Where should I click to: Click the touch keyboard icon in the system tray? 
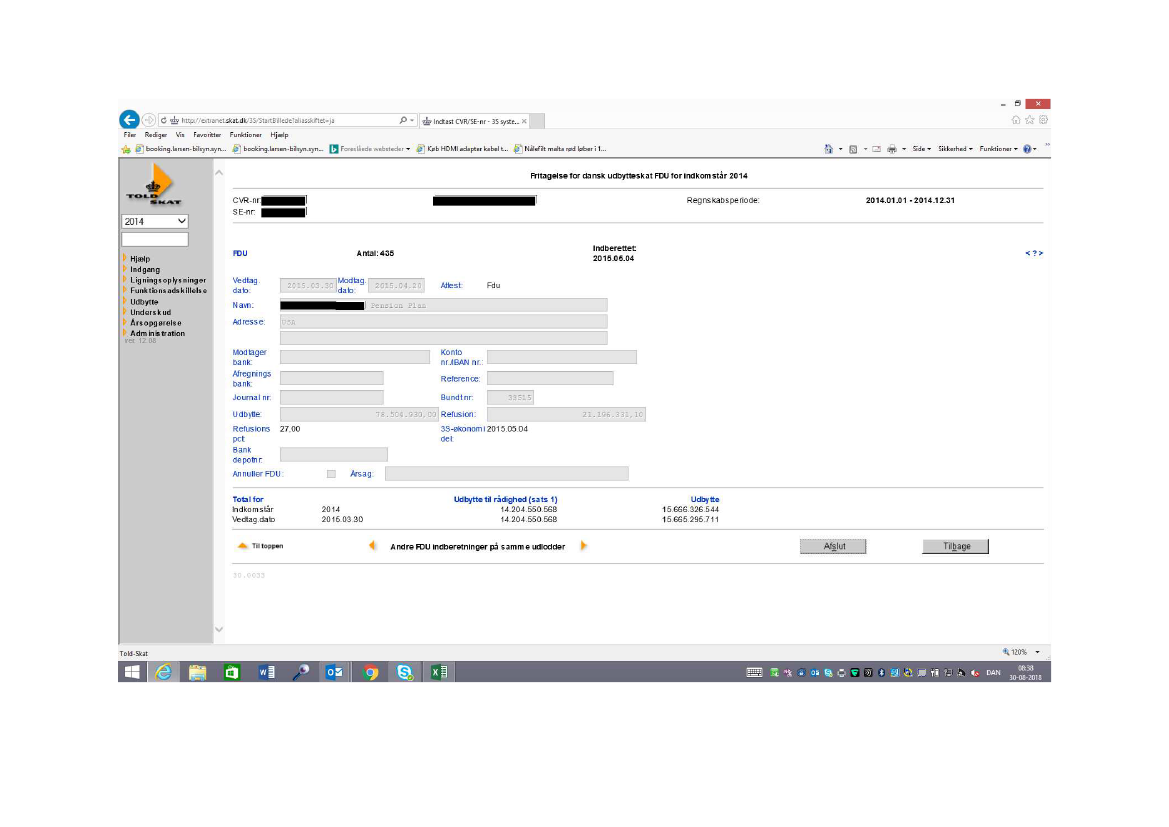tap(754, 673)
